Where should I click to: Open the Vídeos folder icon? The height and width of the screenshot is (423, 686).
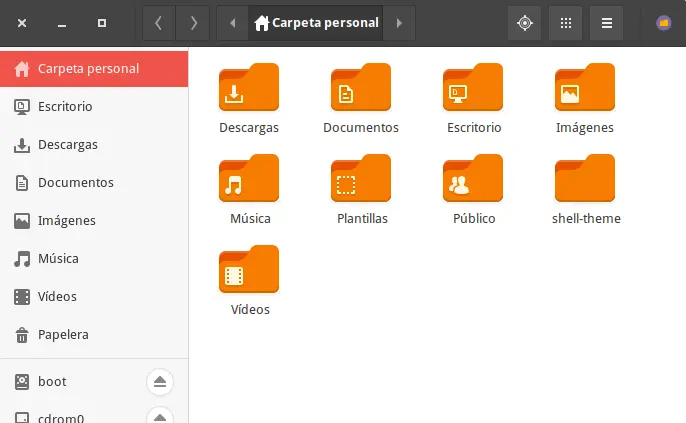(248, 269)
